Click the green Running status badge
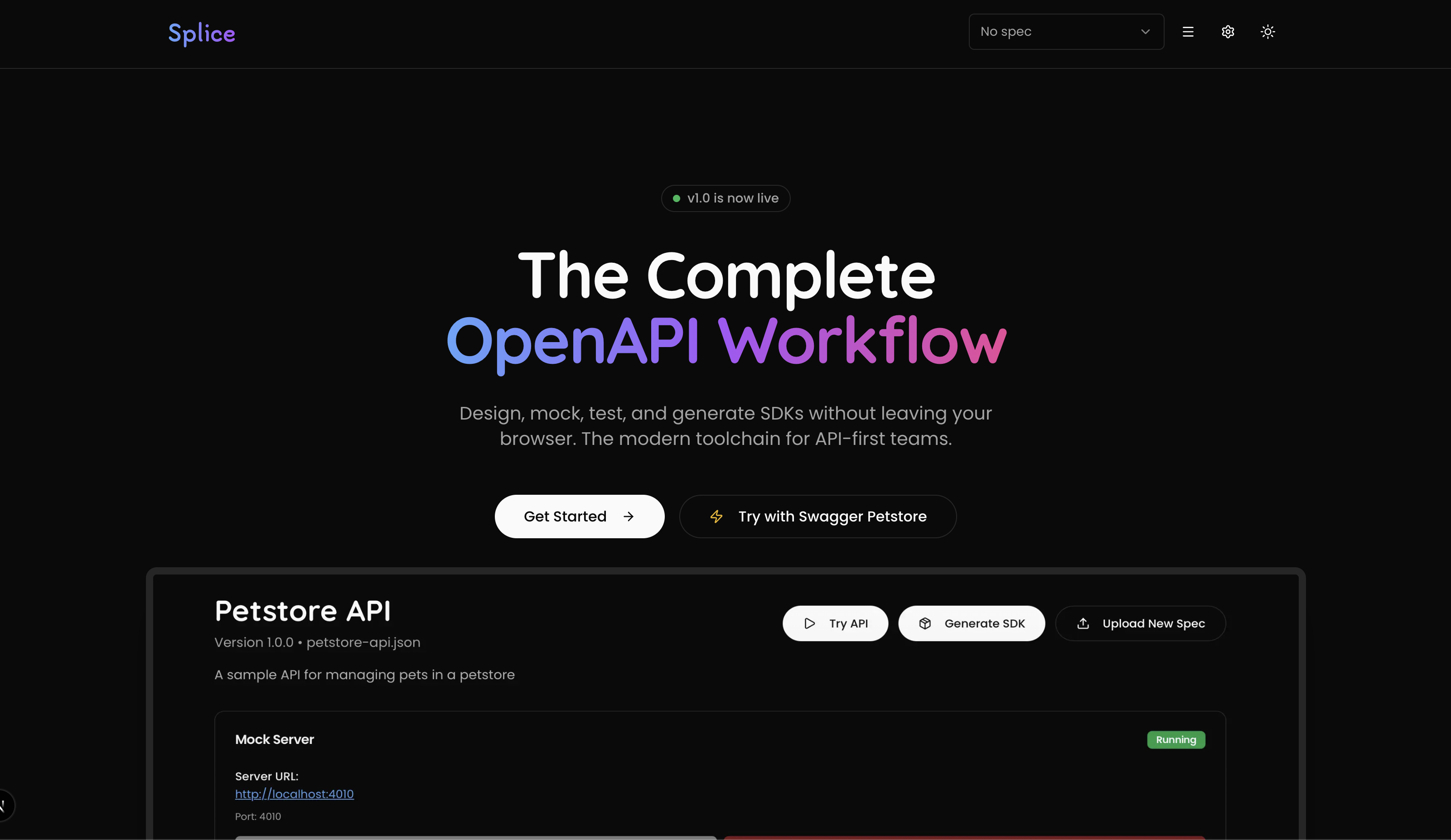1451x840 pixels. pyautogui.click(x=1176, y=740)
